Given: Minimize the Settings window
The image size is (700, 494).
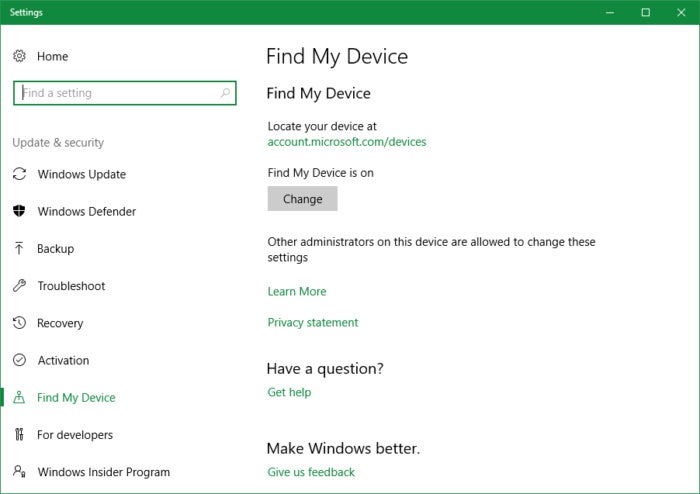Looking at the screenshot, I should pos(610,12).
